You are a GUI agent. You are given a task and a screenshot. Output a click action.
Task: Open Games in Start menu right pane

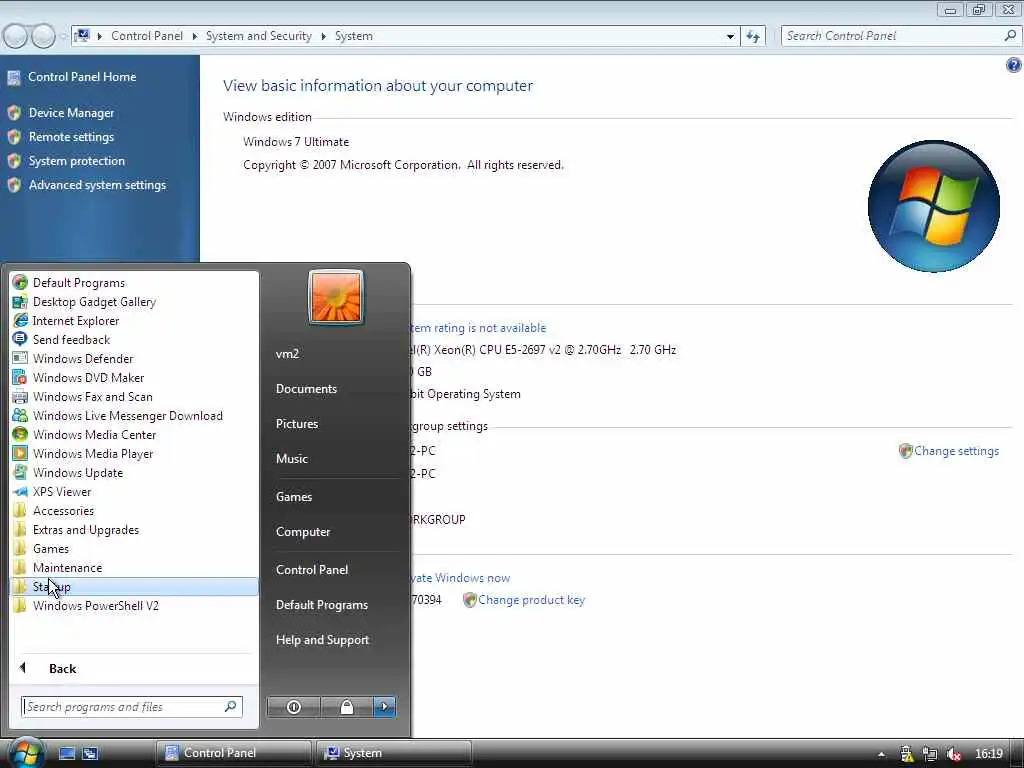294,497
